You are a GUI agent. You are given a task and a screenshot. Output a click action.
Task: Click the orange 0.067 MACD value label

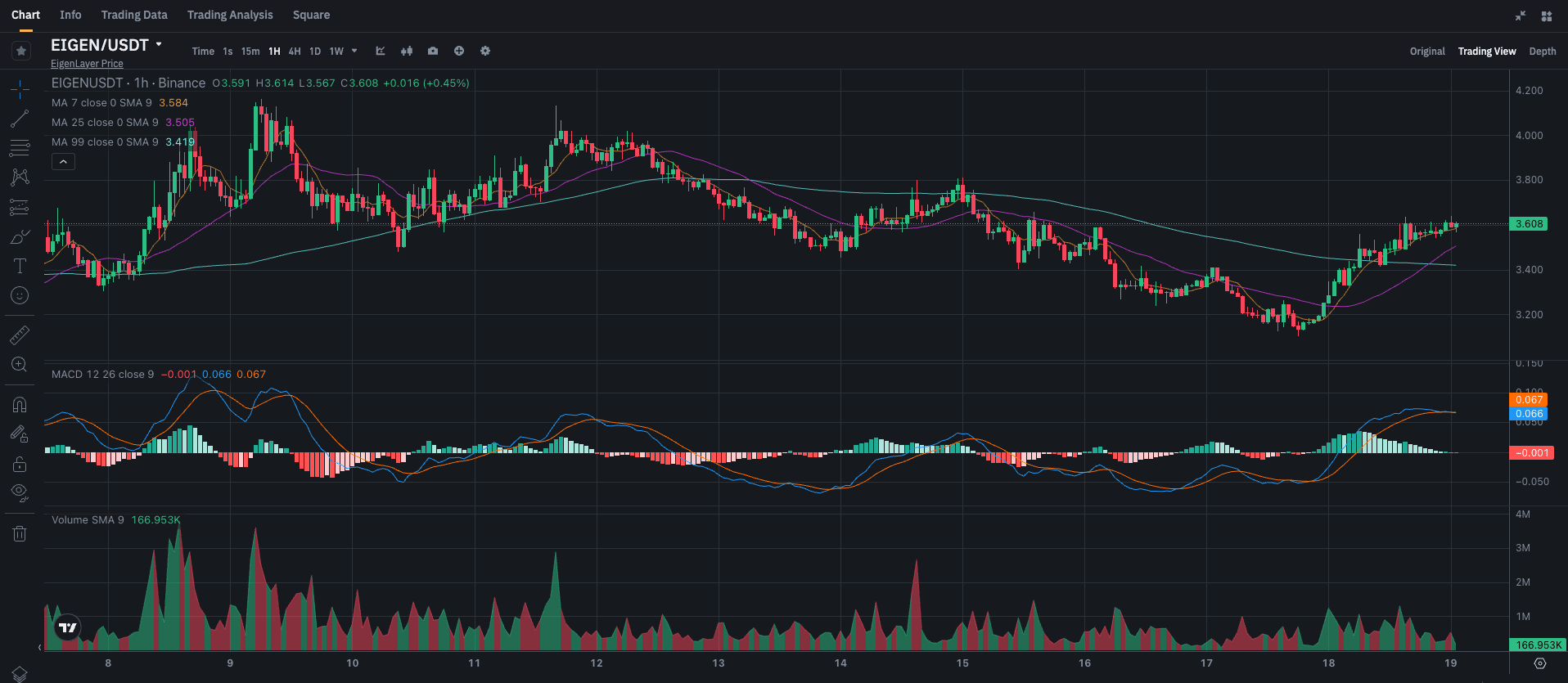[x=1529, y=400]
